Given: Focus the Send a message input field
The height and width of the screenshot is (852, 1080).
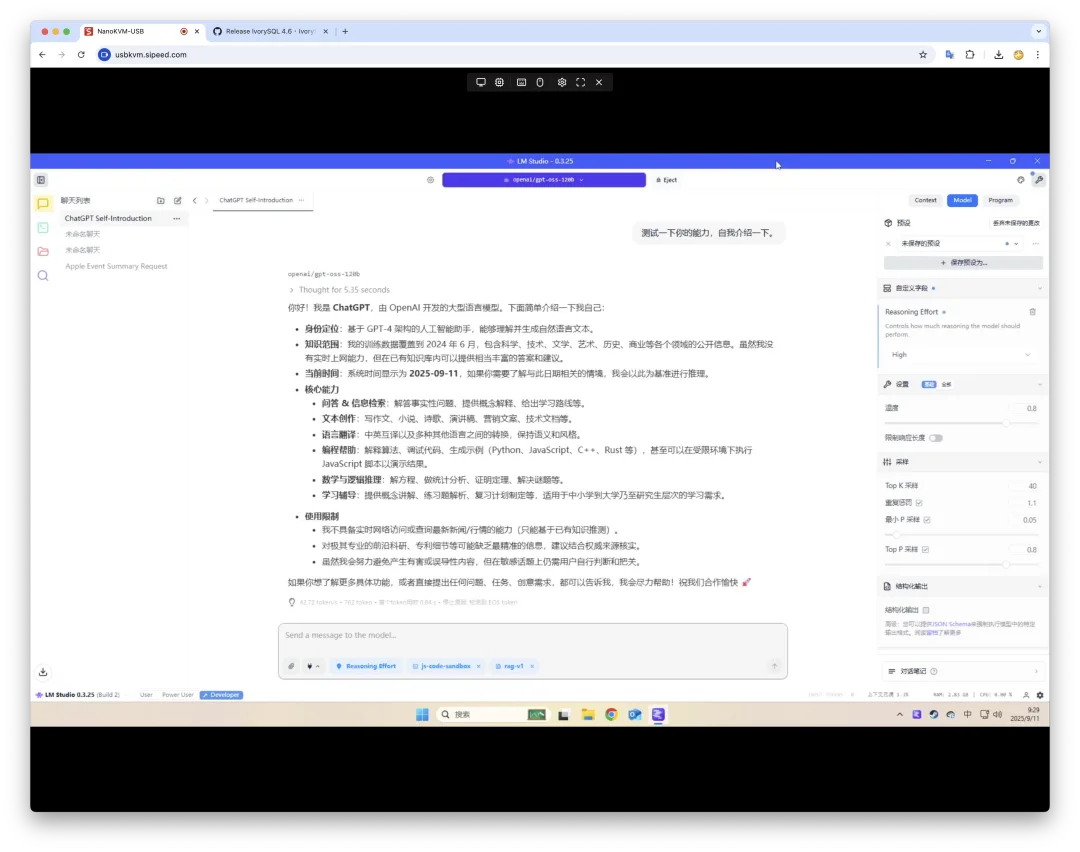Looking at the screenshot, I should (x=532, y=636).
